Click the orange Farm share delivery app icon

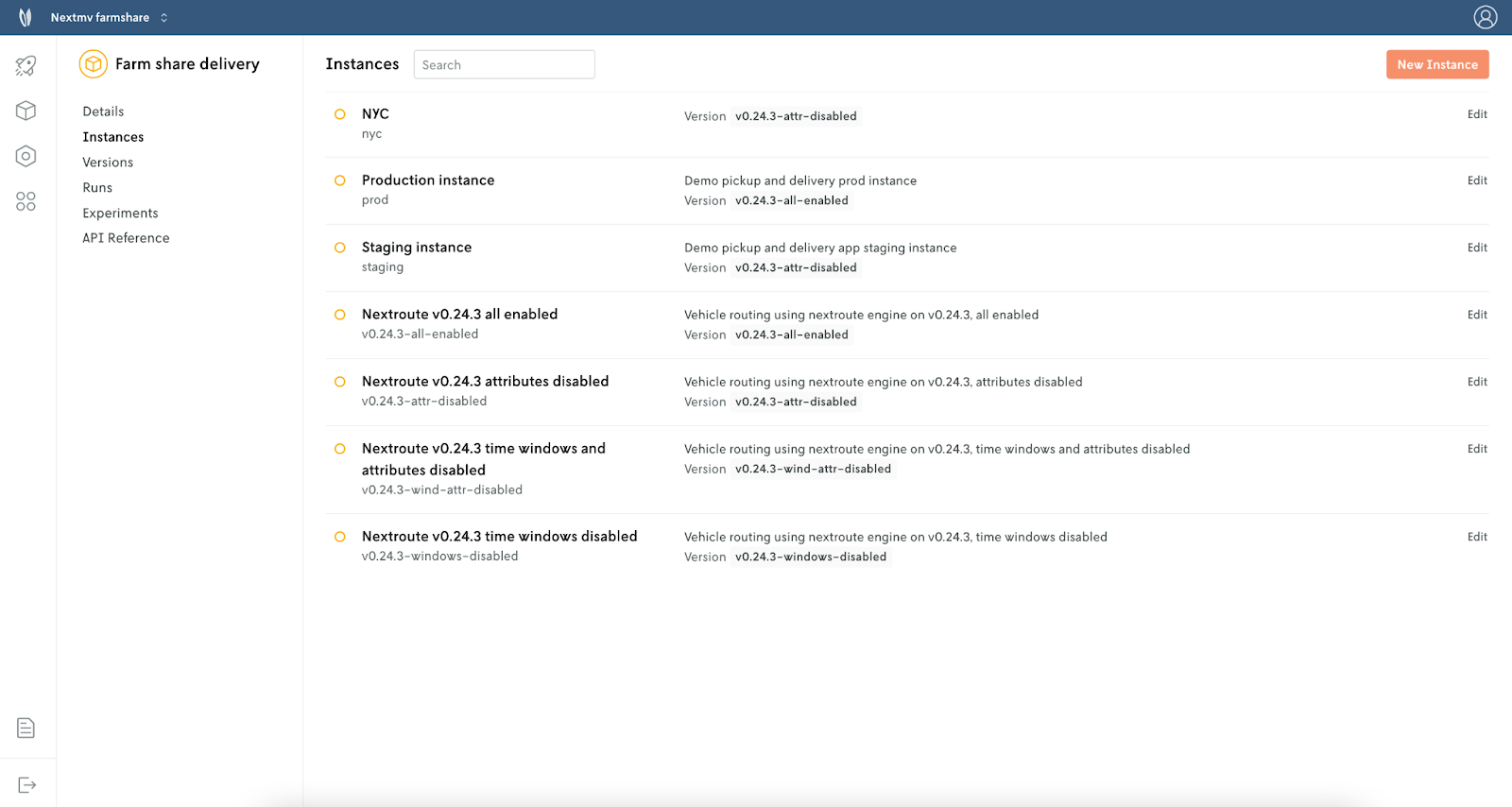coord(93,63)
